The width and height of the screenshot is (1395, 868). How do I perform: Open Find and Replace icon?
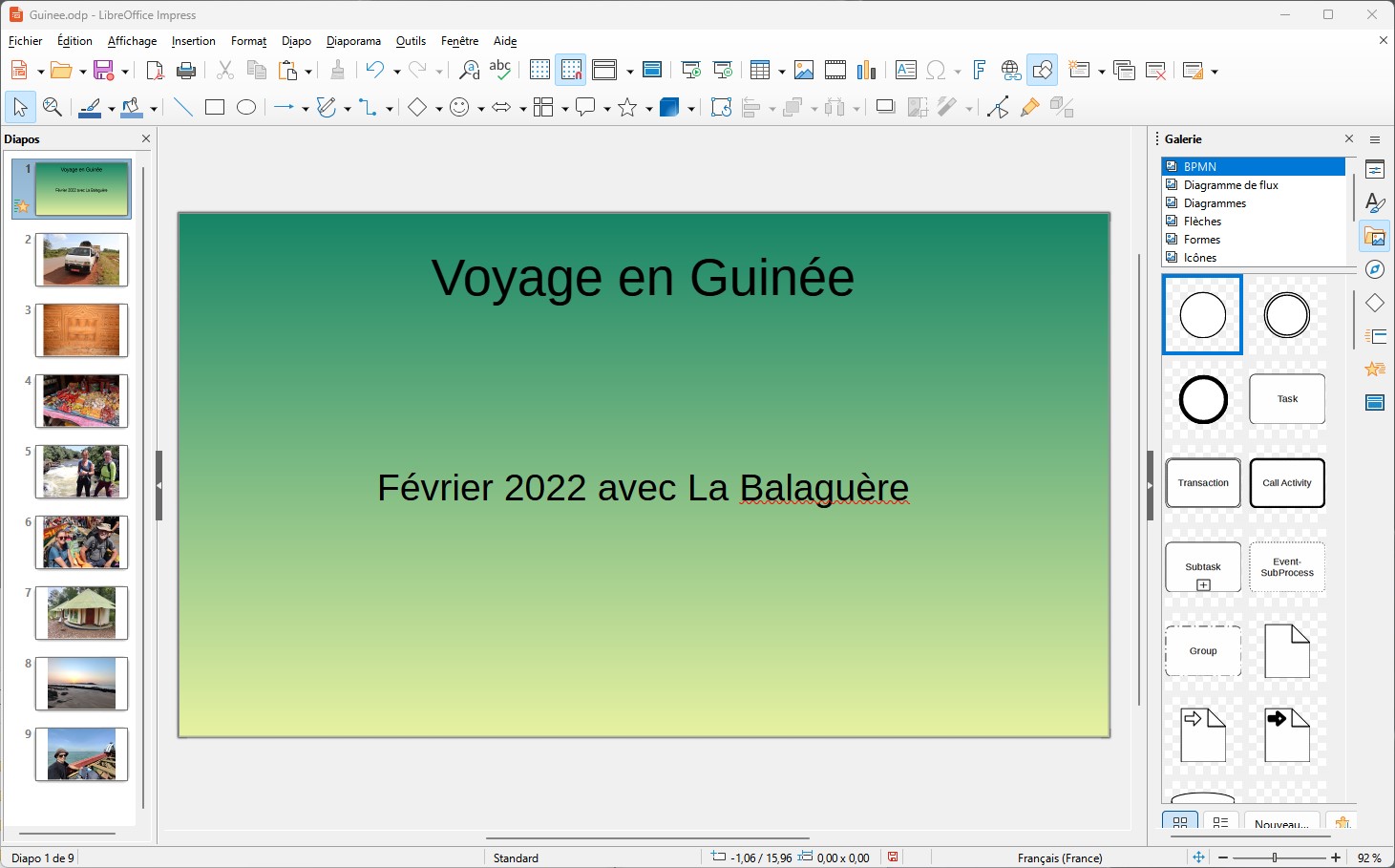click(469, 71)
